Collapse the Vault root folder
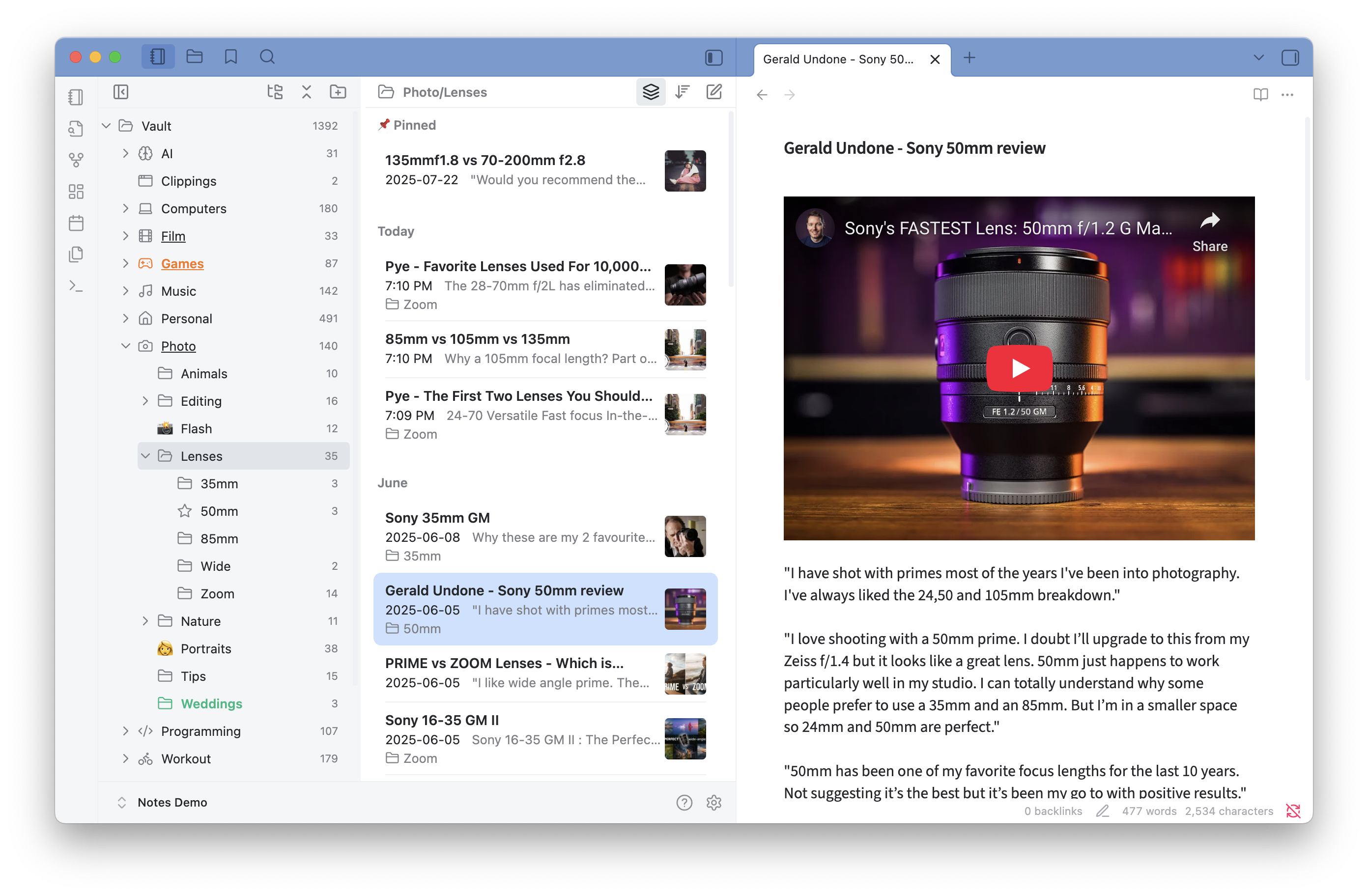The height and width of the screenshot is (896, 1368). 106,126
